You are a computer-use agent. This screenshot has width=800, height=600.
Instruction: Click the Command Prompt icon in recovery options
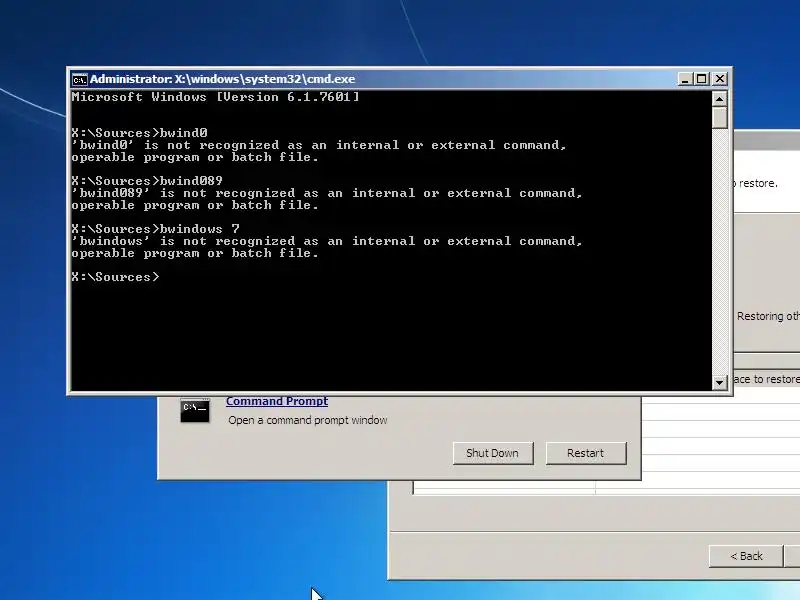pos(195,410)
